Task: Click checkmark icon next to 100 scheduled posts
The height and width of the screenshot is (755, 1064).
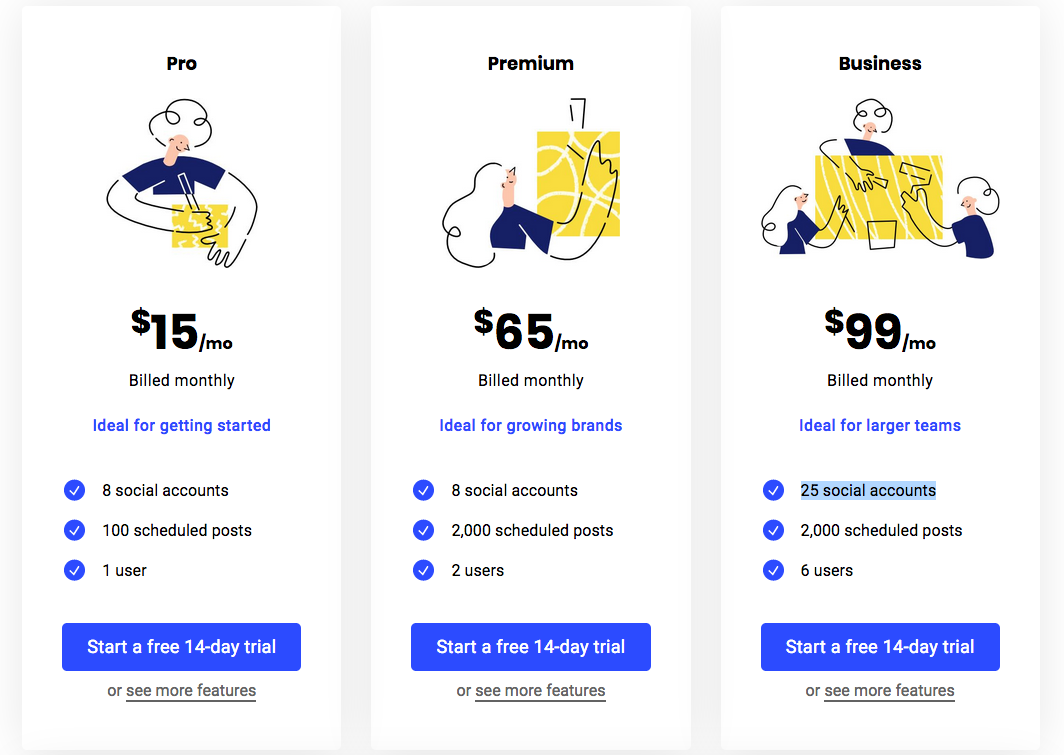Action: [x=75, y=530]
